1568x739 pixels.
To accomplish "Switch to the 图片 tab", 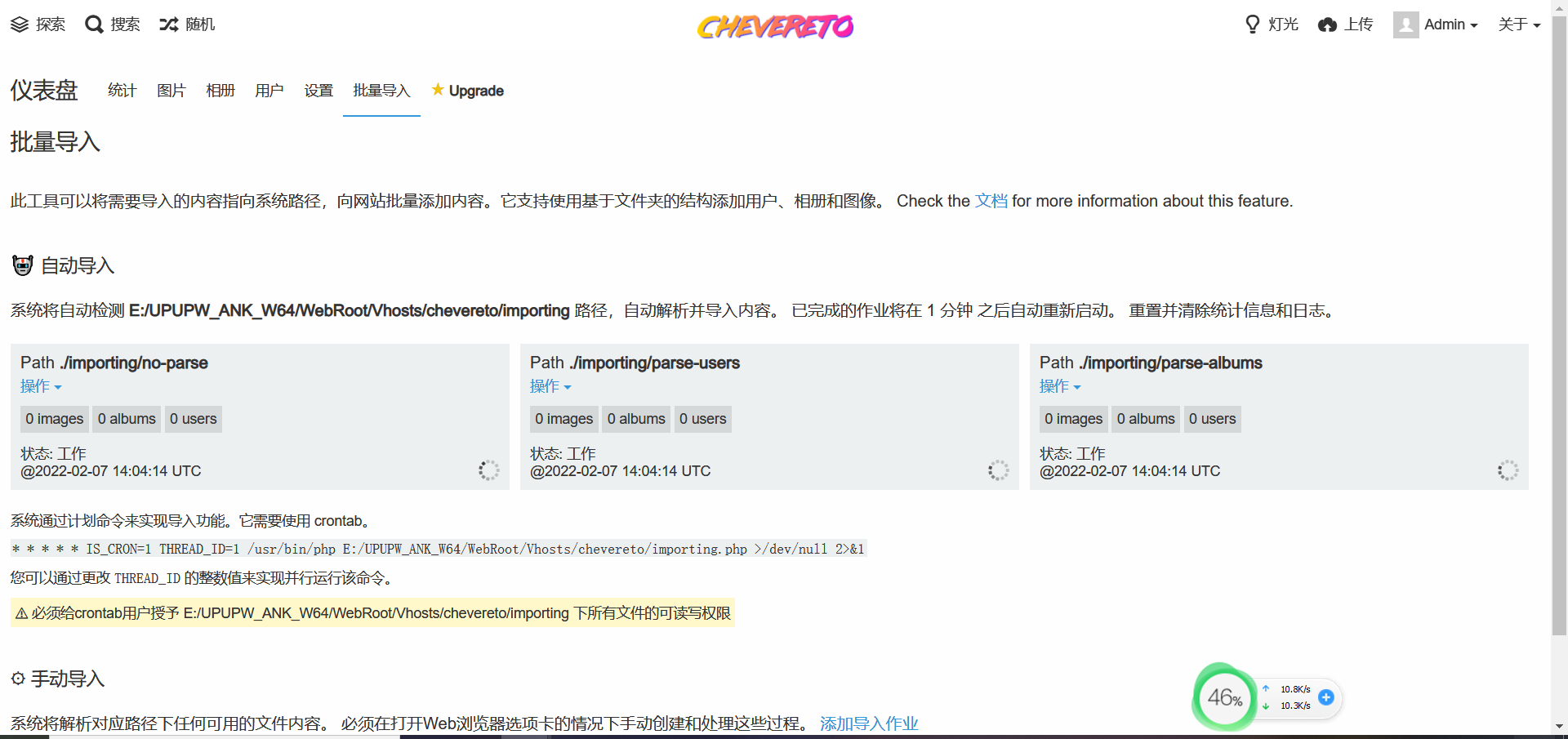I will coord(171,91).
